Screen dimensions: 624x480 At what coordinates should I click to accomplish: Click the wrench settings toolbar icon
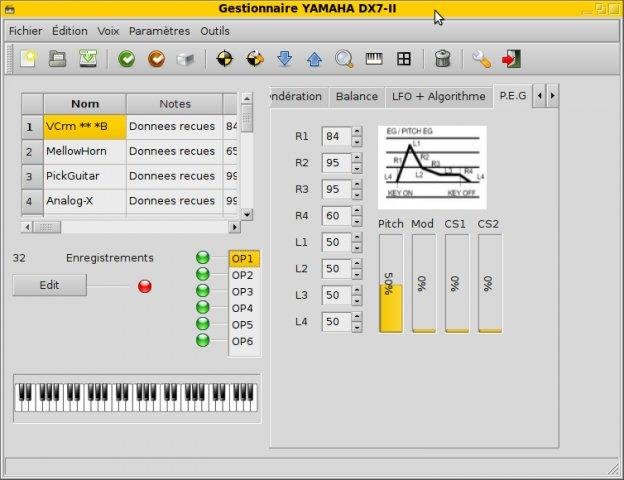coord(482,59)
